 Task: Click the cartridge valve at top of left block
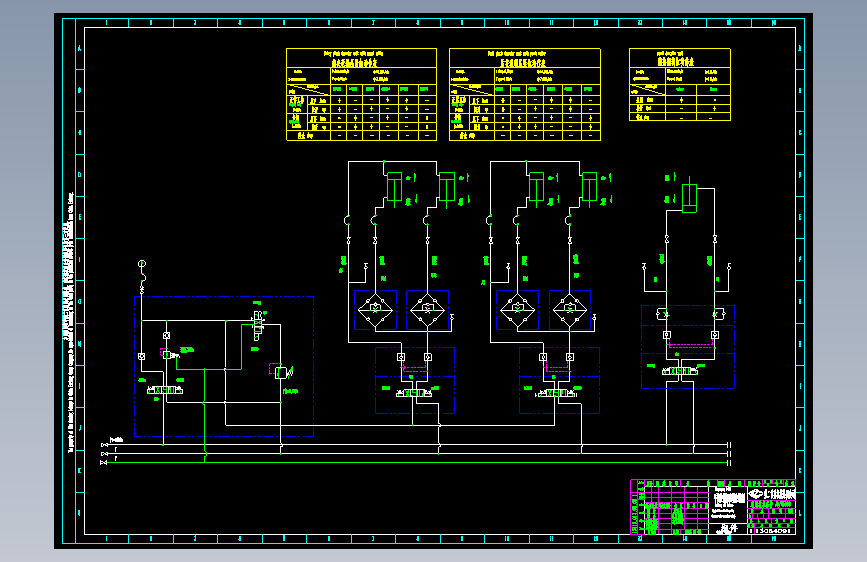point(258,325)
